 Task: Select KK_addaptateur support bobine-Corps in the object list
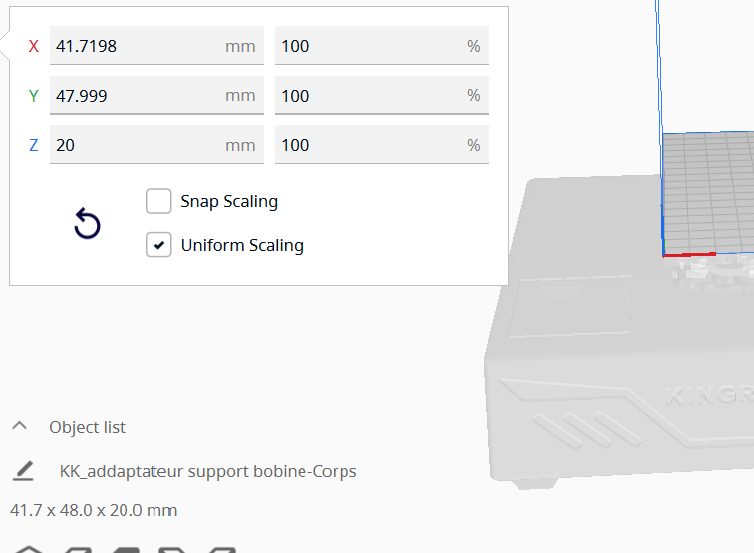point(208,471)
